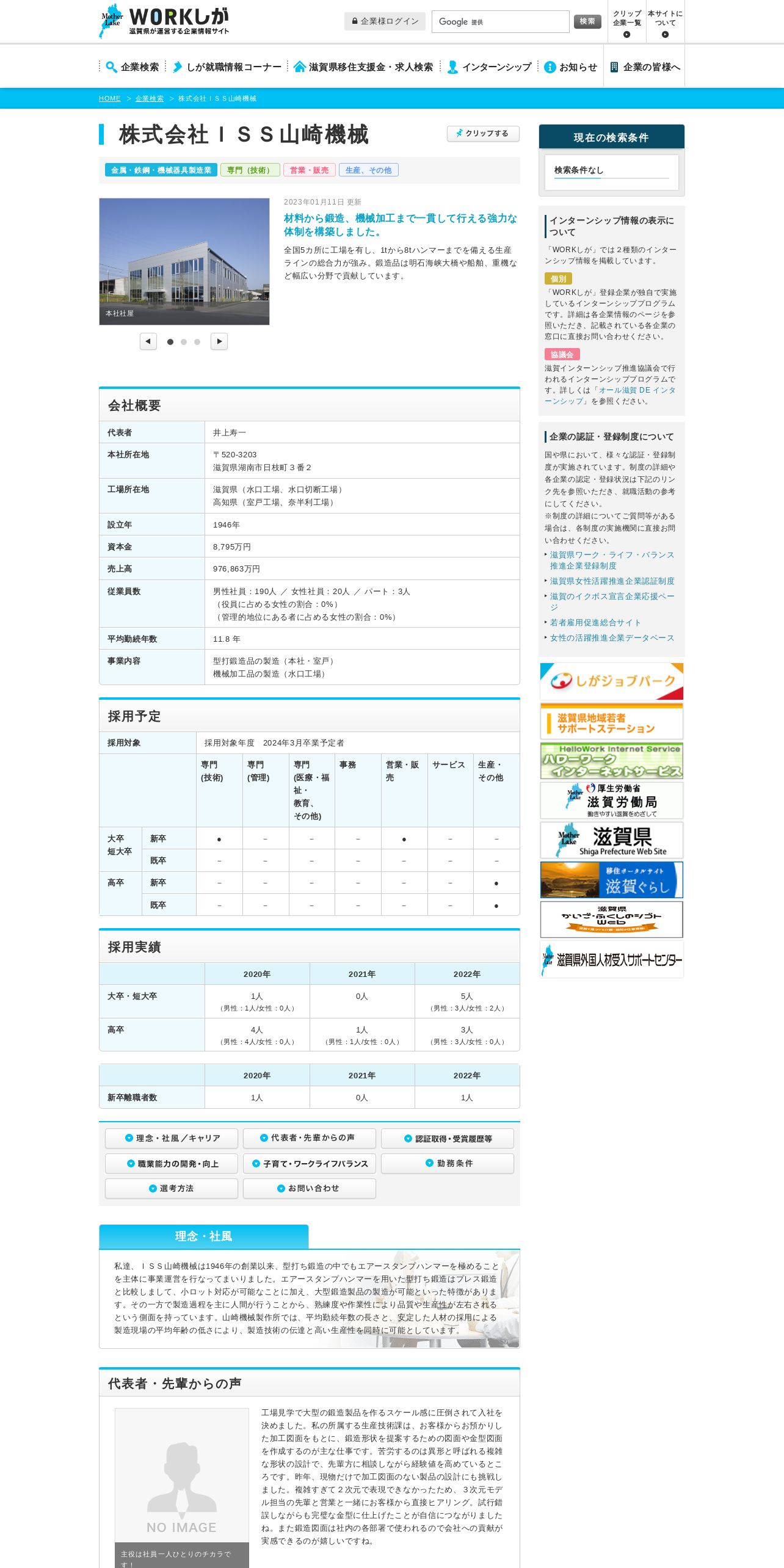
Task: Jump to 選考方法 section
Action: pos(172,1188)
